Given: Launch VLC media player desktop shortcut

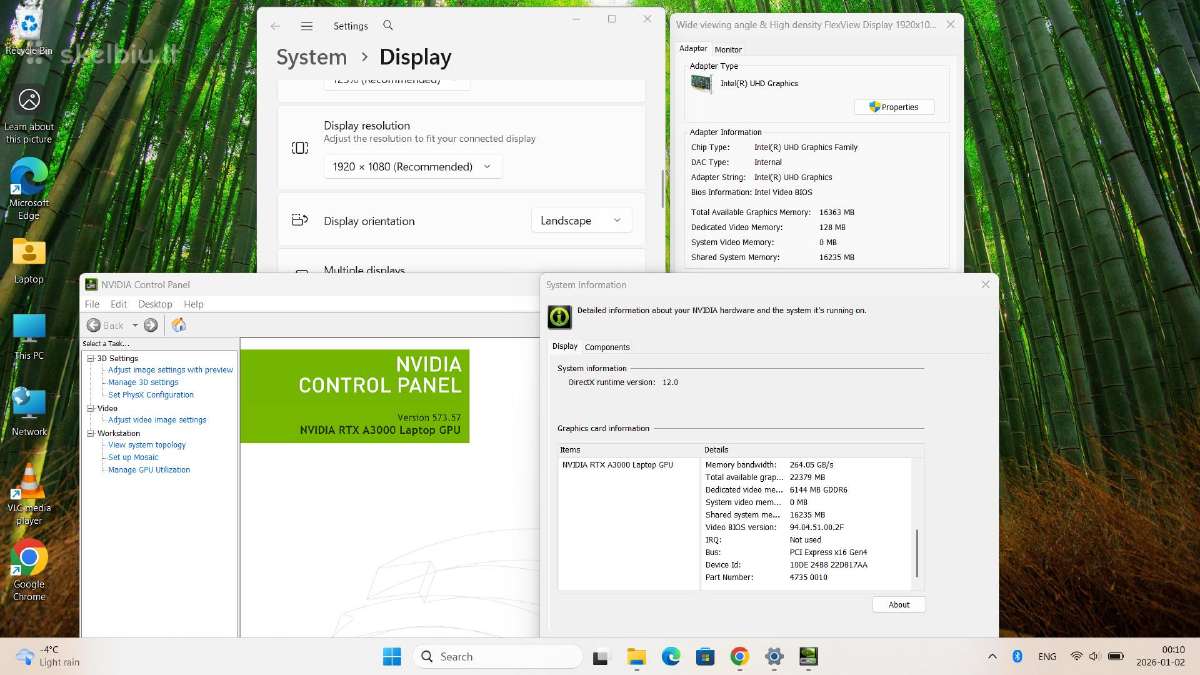Looking at the screenshot, I should point(29,494).
